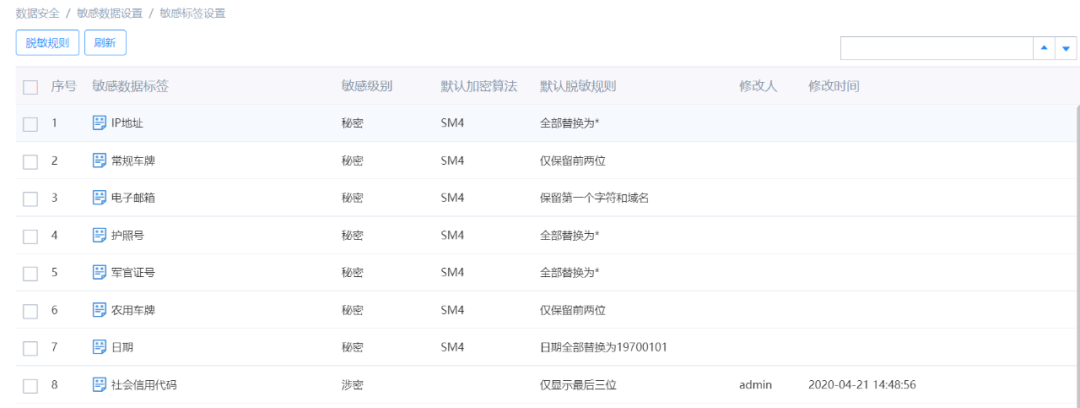Click the 脱敏规则 button
The width and height of the screenshot is (1080, 408).
(x=47, y=43)
